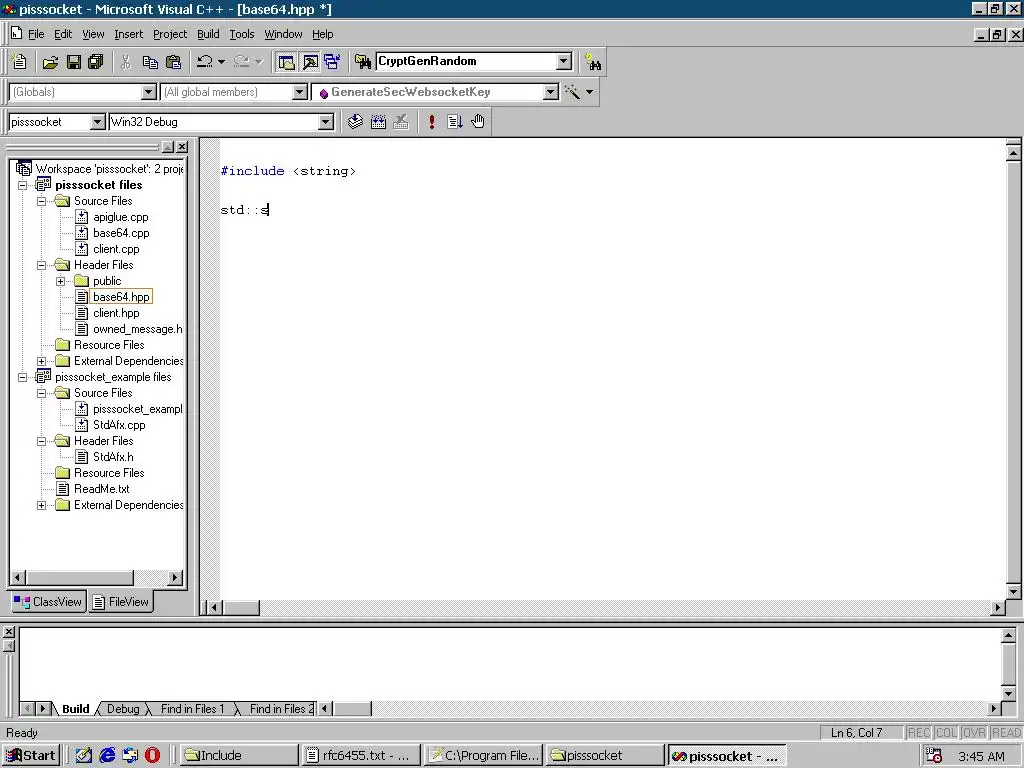Open the (Globals) class dropdown
Image resolution: width=1024 pixels, height=768 pixels.
[x=149, y=92]
